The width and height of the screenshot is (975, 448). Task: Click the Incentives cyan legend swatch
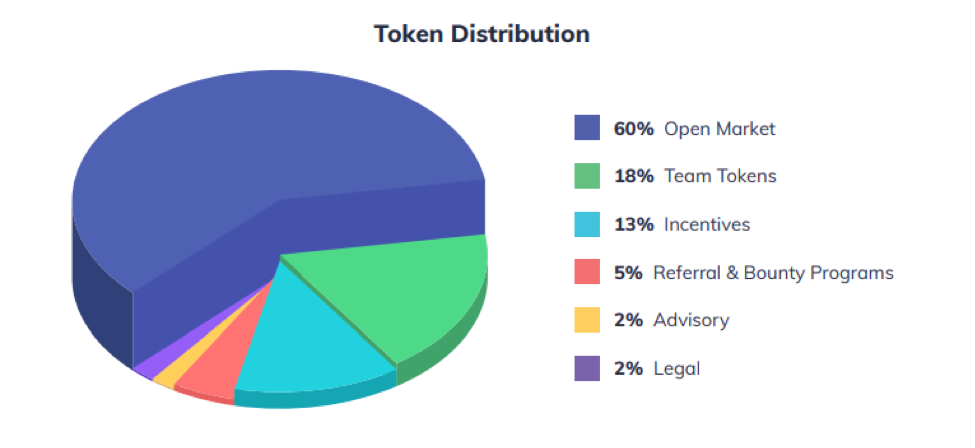[x=587, y=224]
